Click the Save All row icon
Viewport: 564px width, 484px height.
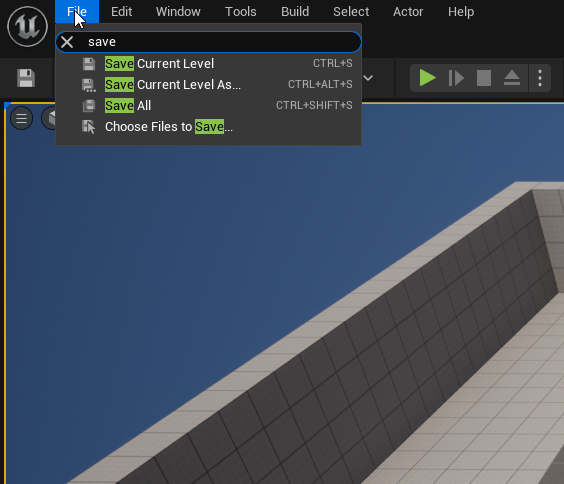point(88,106)
